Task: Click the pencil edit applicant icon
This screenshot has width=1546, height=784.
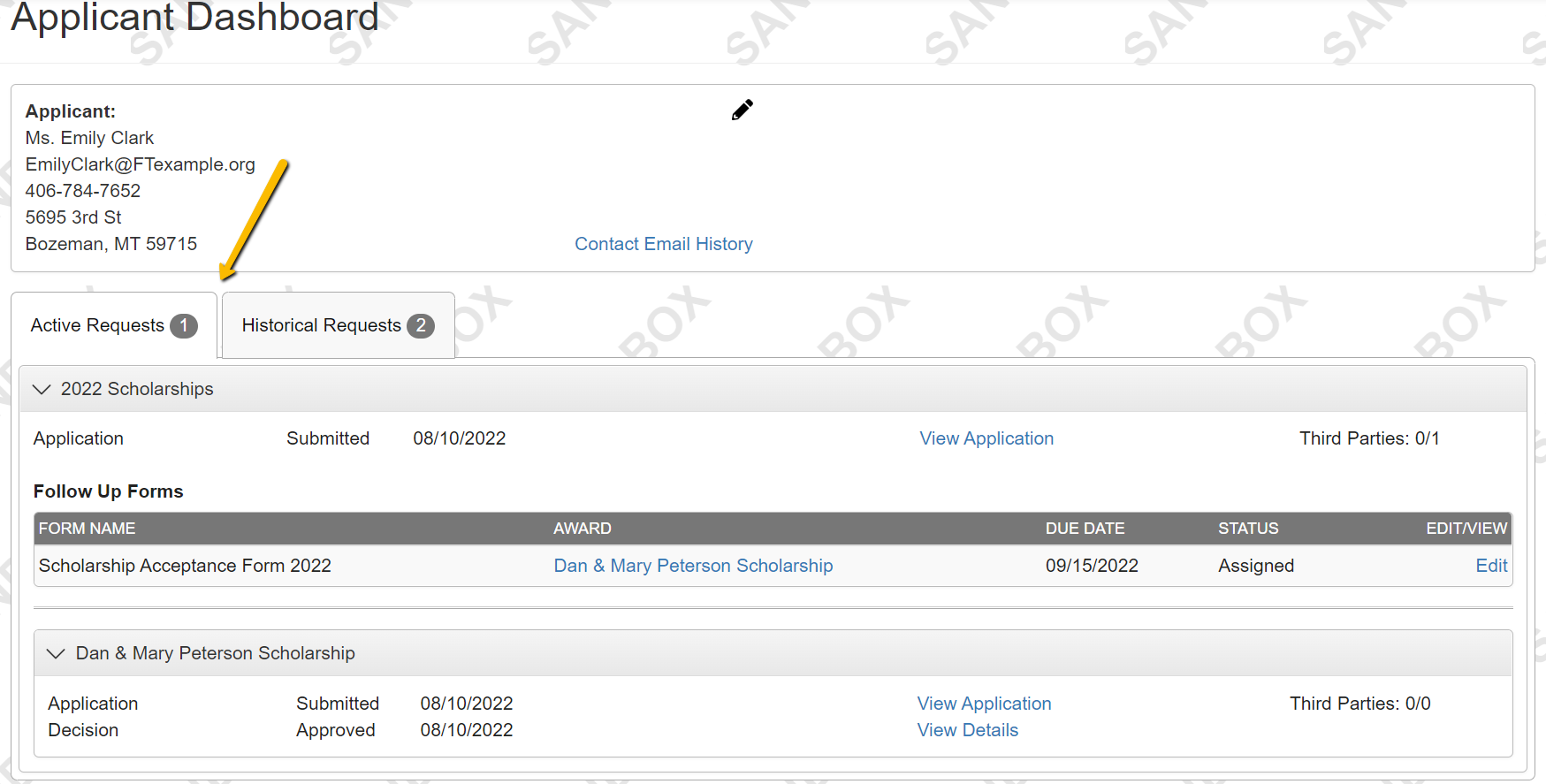Action: pyautogui.click(x=743, y=110)
